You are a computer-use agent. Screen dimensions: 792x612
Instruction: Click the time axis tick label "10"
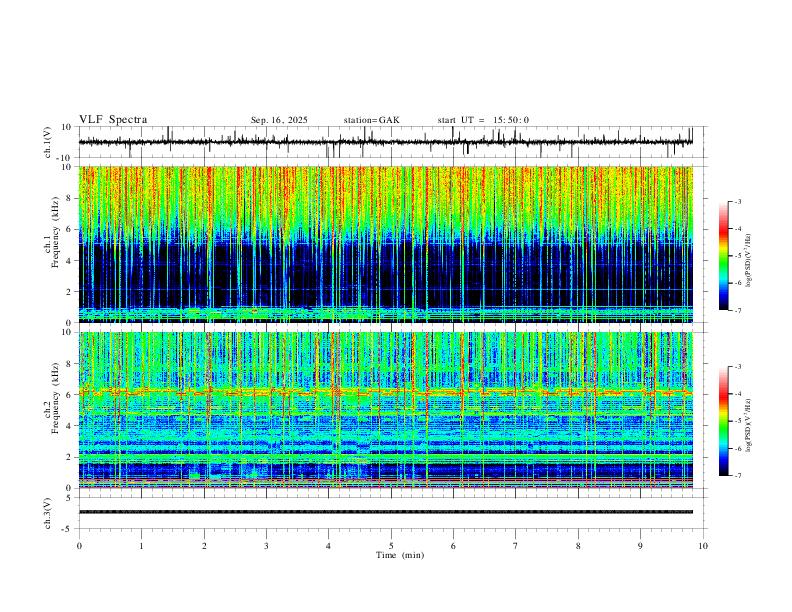tap(703, 546)
